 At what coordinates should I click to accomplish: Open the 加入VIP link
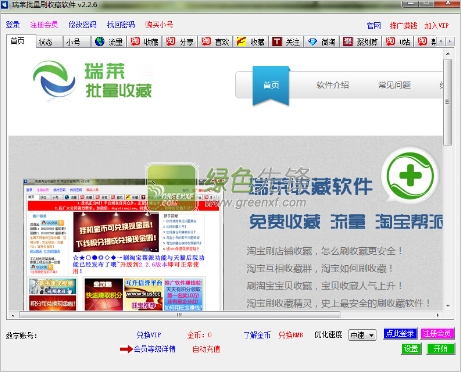[x=436, y=26]
